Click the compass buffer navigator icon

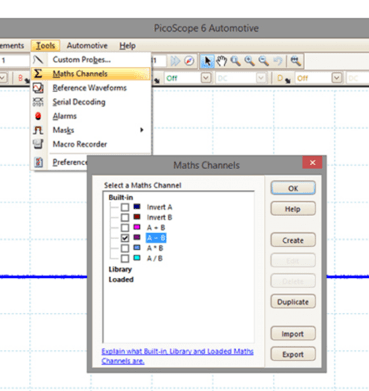[x=189, y=61]
